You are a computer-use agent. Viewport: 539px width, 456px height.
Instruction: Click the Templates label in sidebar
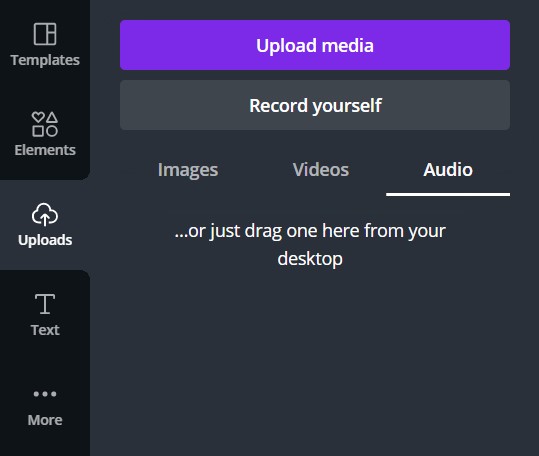pyautogui.click(x=45, y=60)
